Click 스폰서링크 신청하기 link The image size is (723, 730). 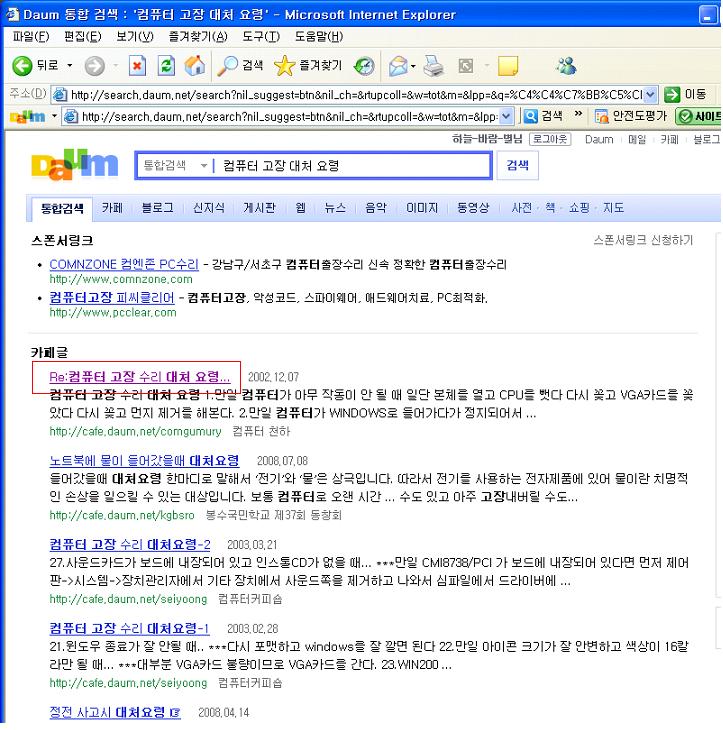pos(643,240)
